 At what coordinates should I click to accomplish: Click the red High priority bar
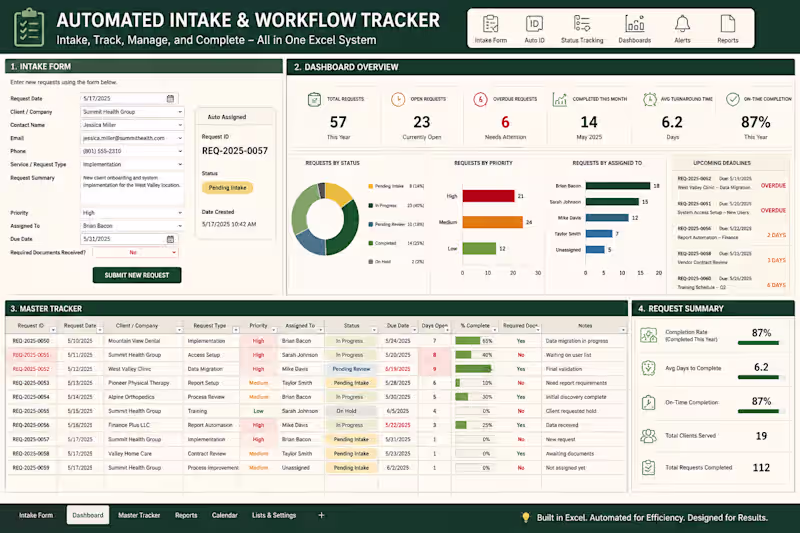click(x=488, y=196)
